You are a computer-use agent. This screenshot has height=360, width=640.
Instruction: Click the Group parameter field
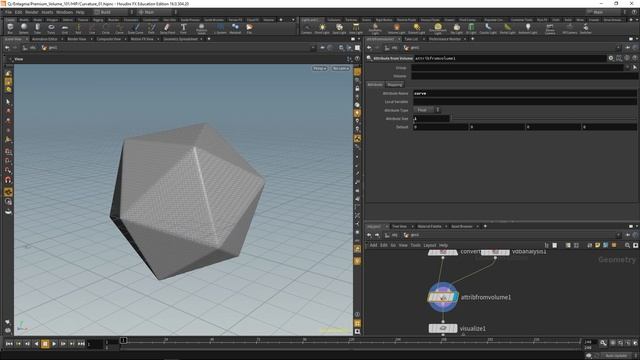click(518, 68)
